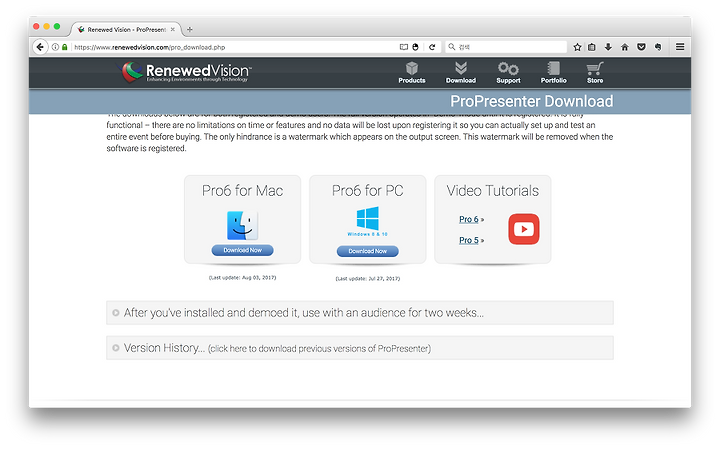The image size is (720, 449).
Task: Click the 'Pro6 for PC' heading
Action: (x=367, y=191)
